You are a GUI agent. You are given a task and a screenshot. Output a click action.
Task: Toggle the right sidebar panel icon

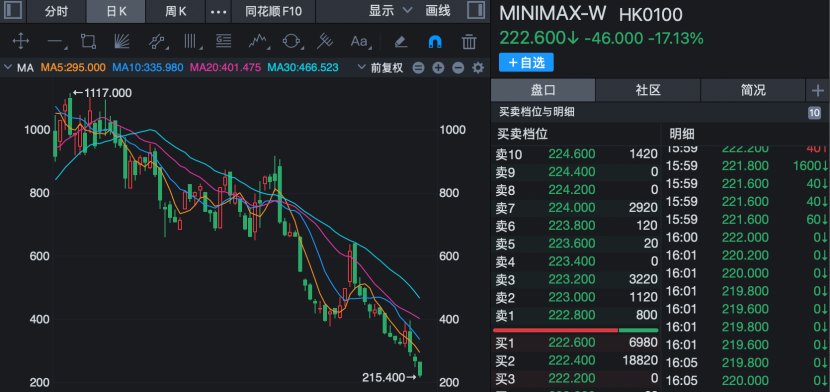pos(476,11)
